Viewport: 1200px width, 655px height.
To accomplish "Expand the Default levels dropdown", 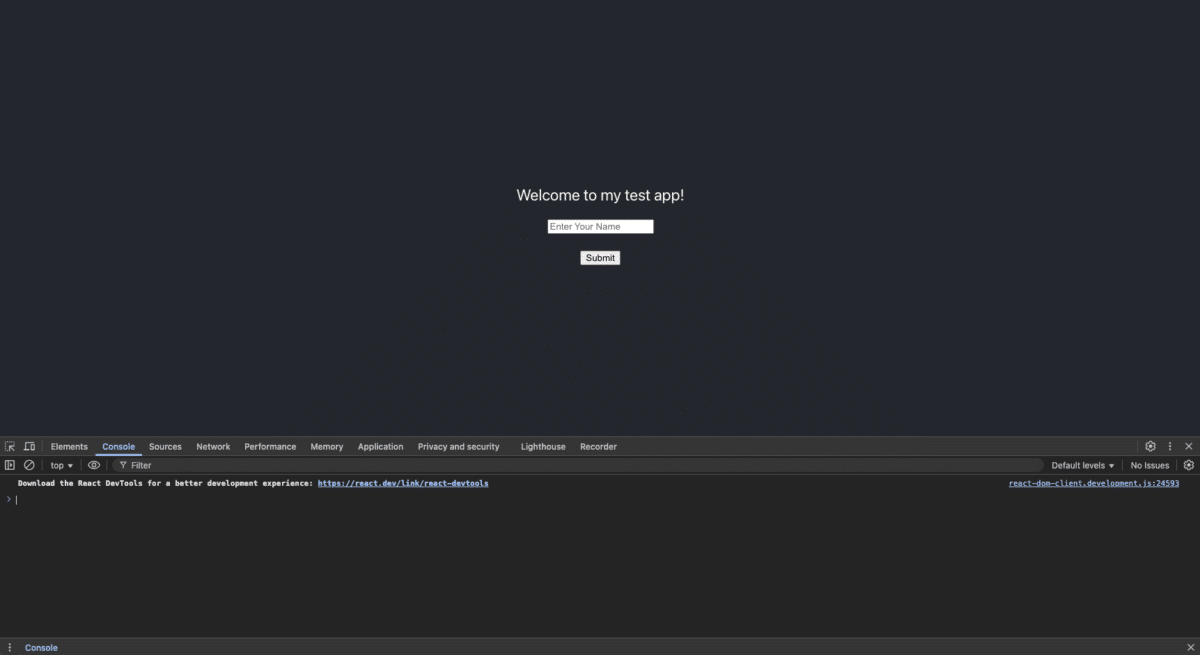I will [x=1081, y=464].
